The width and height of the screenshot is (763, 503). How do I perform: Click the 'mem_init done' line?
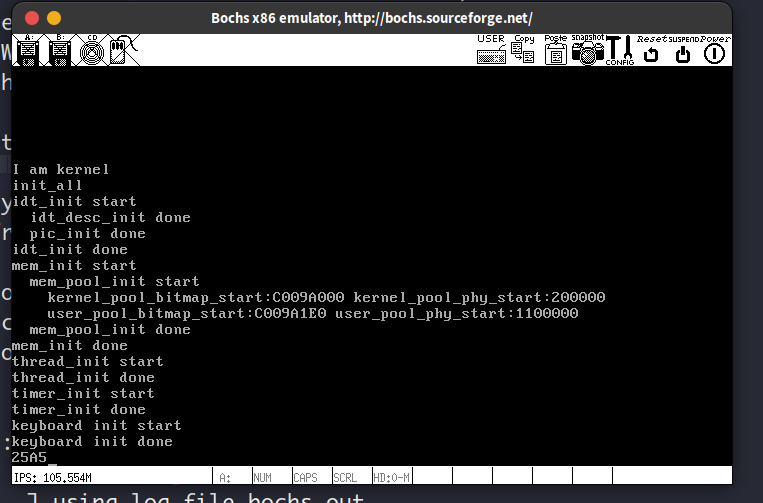[70, 346]
